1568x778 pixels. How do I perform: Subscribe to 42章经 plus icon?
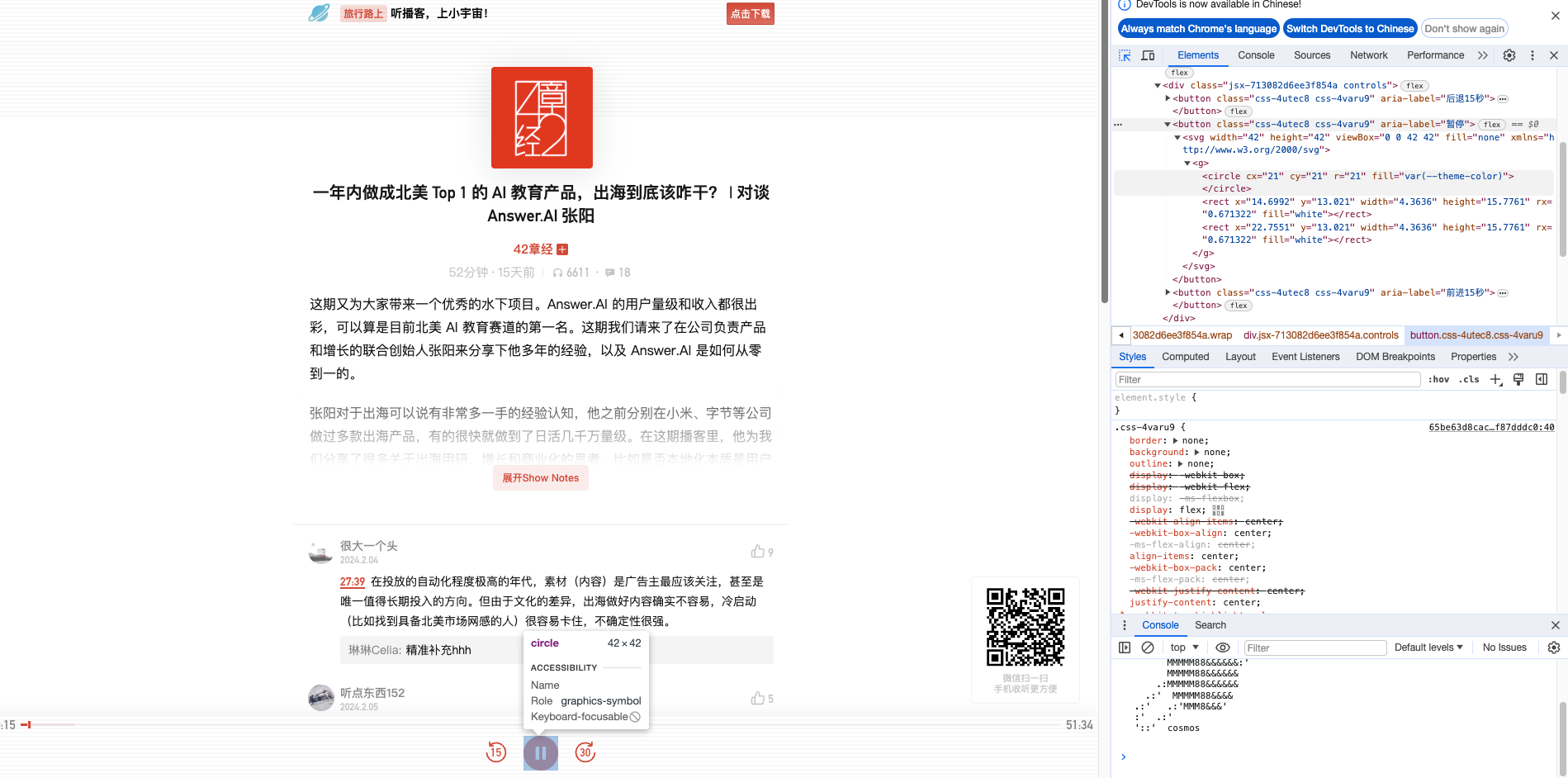tap(562, 249)
